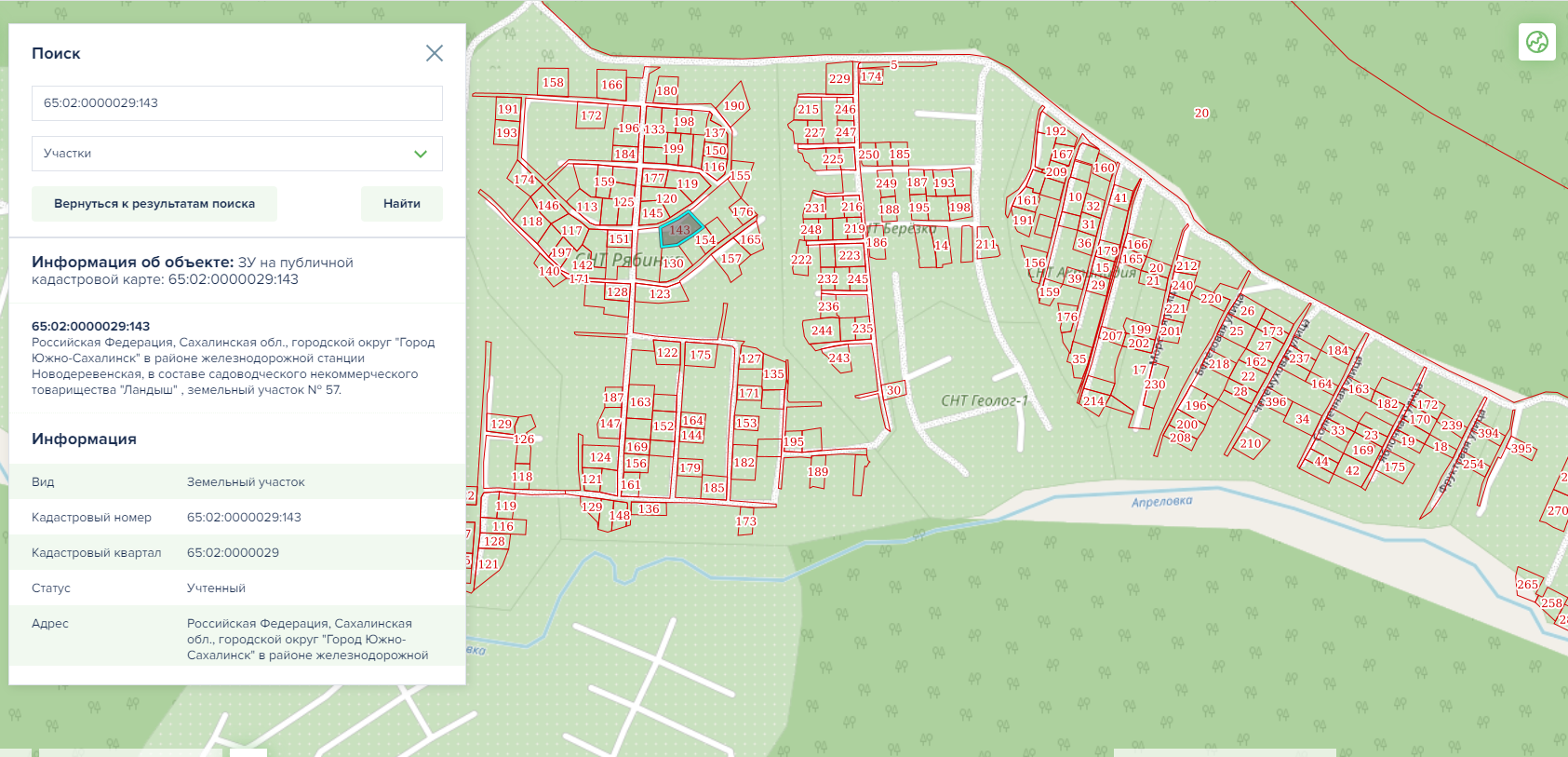This screenshot has height=757, width=1568.
Task: Click the green chevron in Участки selector
Action: [x=421, y=154]
